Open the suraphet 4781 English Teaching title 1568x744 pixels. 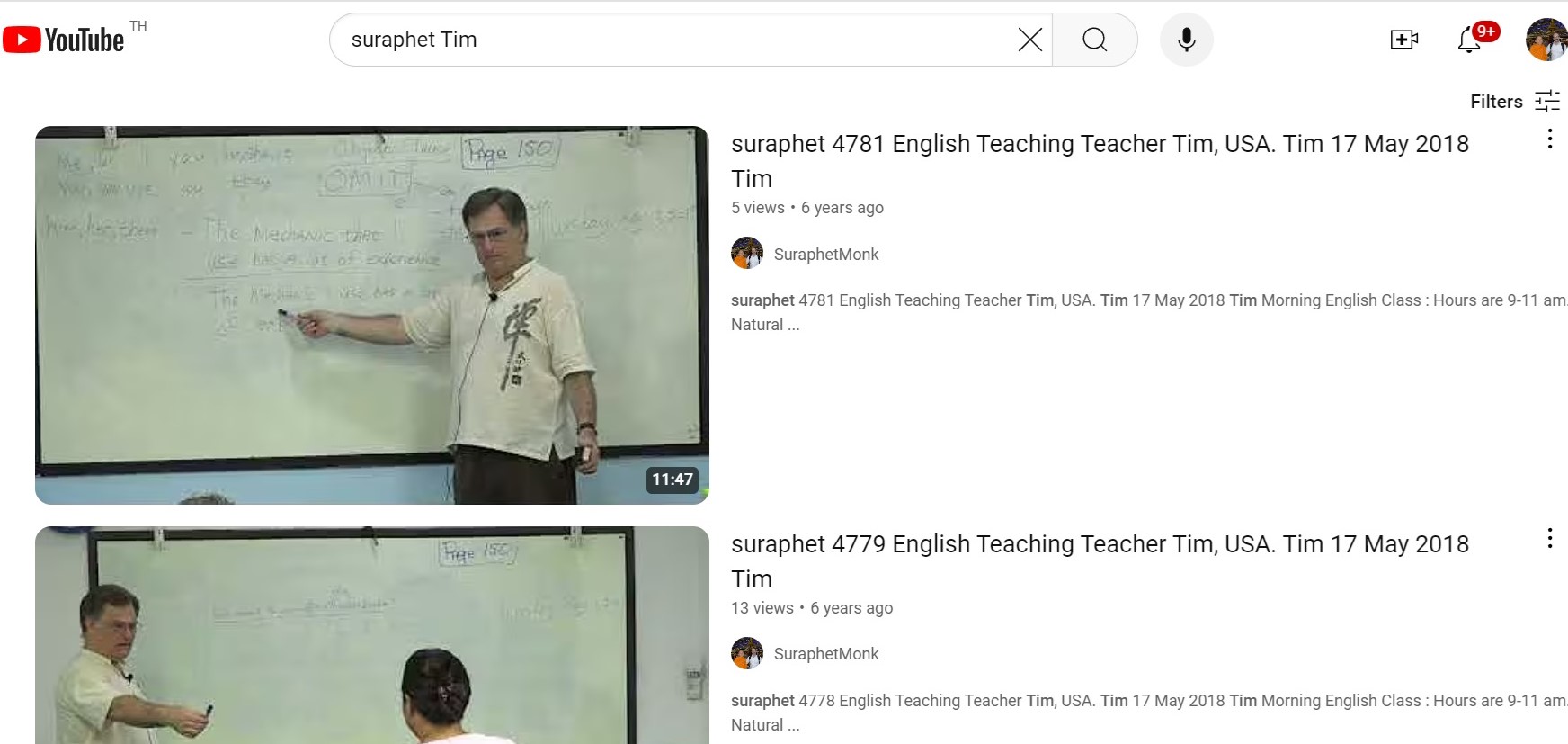click(1100, 161)
